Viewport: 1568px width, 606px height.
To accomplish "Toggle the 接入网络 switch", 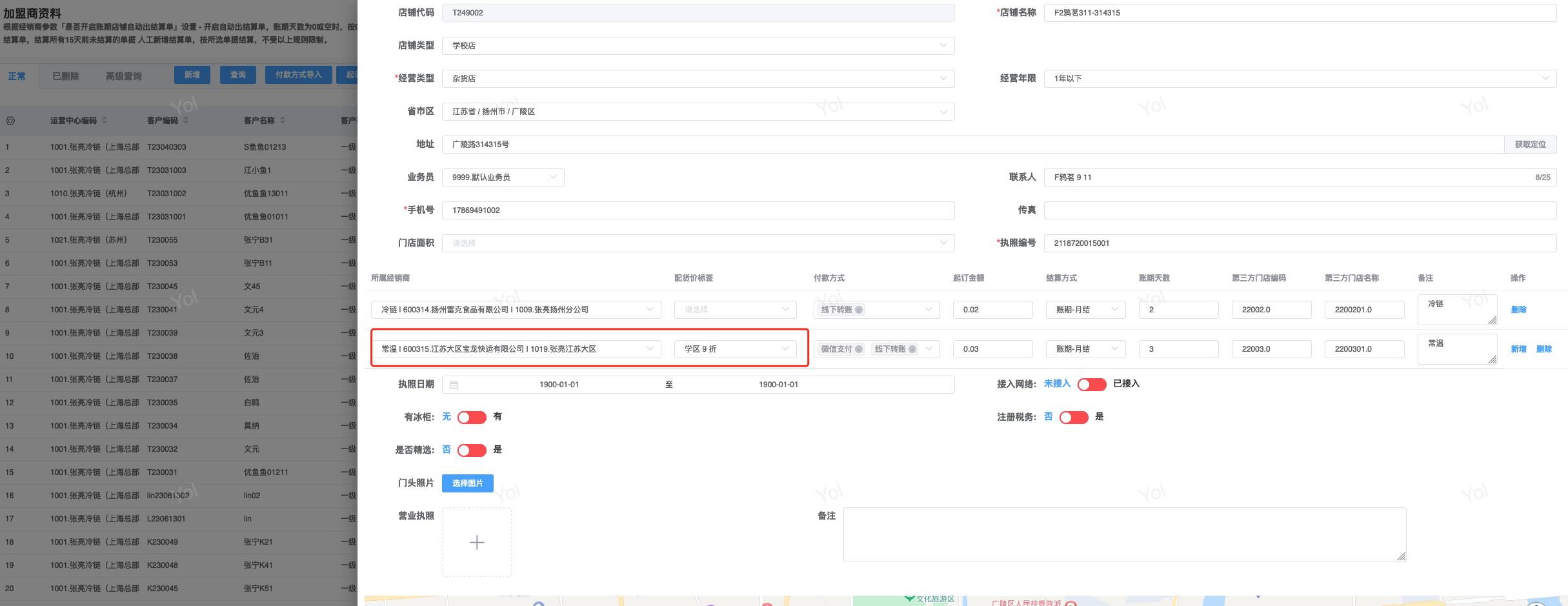I will (x=1092, y=385).
